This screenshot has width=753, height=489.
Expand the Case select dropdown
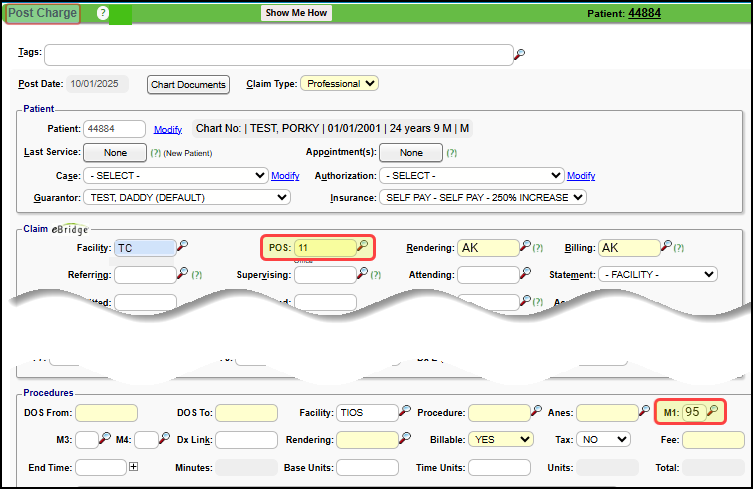175,176
